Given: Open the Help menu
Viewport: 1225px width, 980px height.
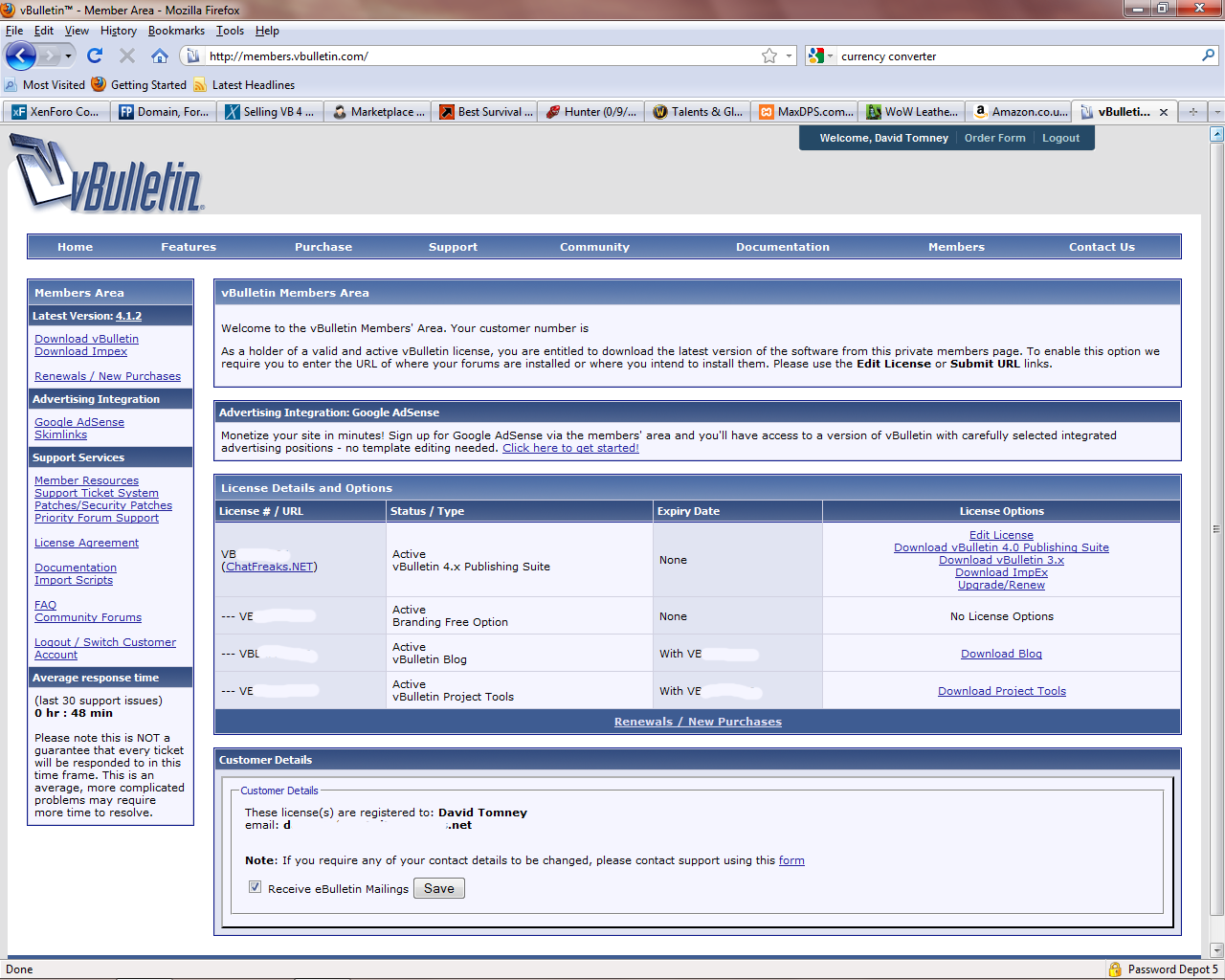Looking at the screenshot, I should [267, 31].
